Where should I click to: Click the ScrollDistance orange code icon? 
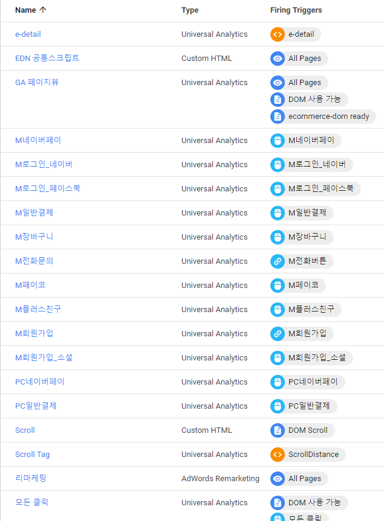(277, 454)
